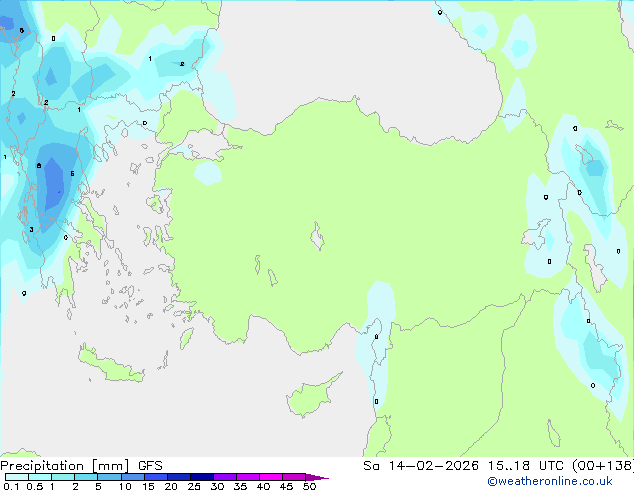Select the 2–5 mm legend color box
This screenshot has width=634, height=490.
86,477
